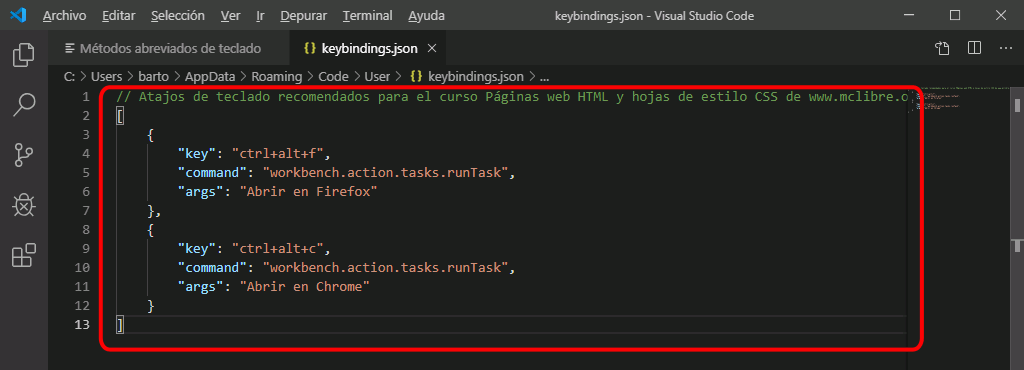Open the Ir menu
Image resolution: width=1024 pixels, height=370 pixels.
[261, 16]
